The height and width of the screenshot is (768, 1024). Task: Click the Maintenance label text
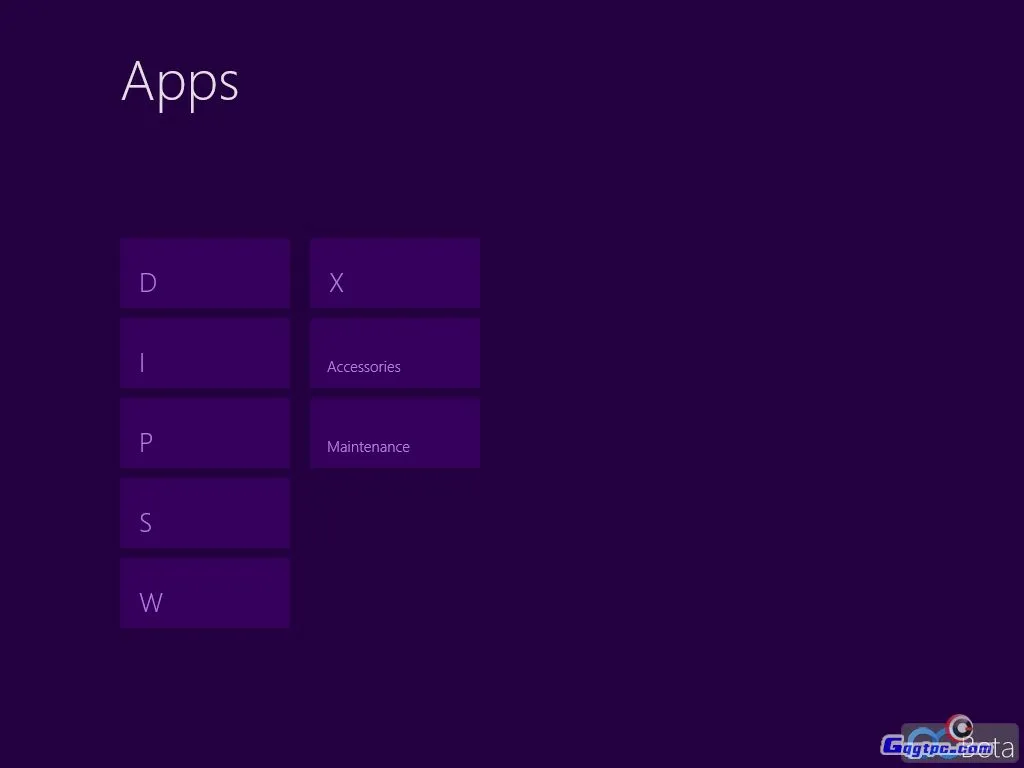(368, 447)
